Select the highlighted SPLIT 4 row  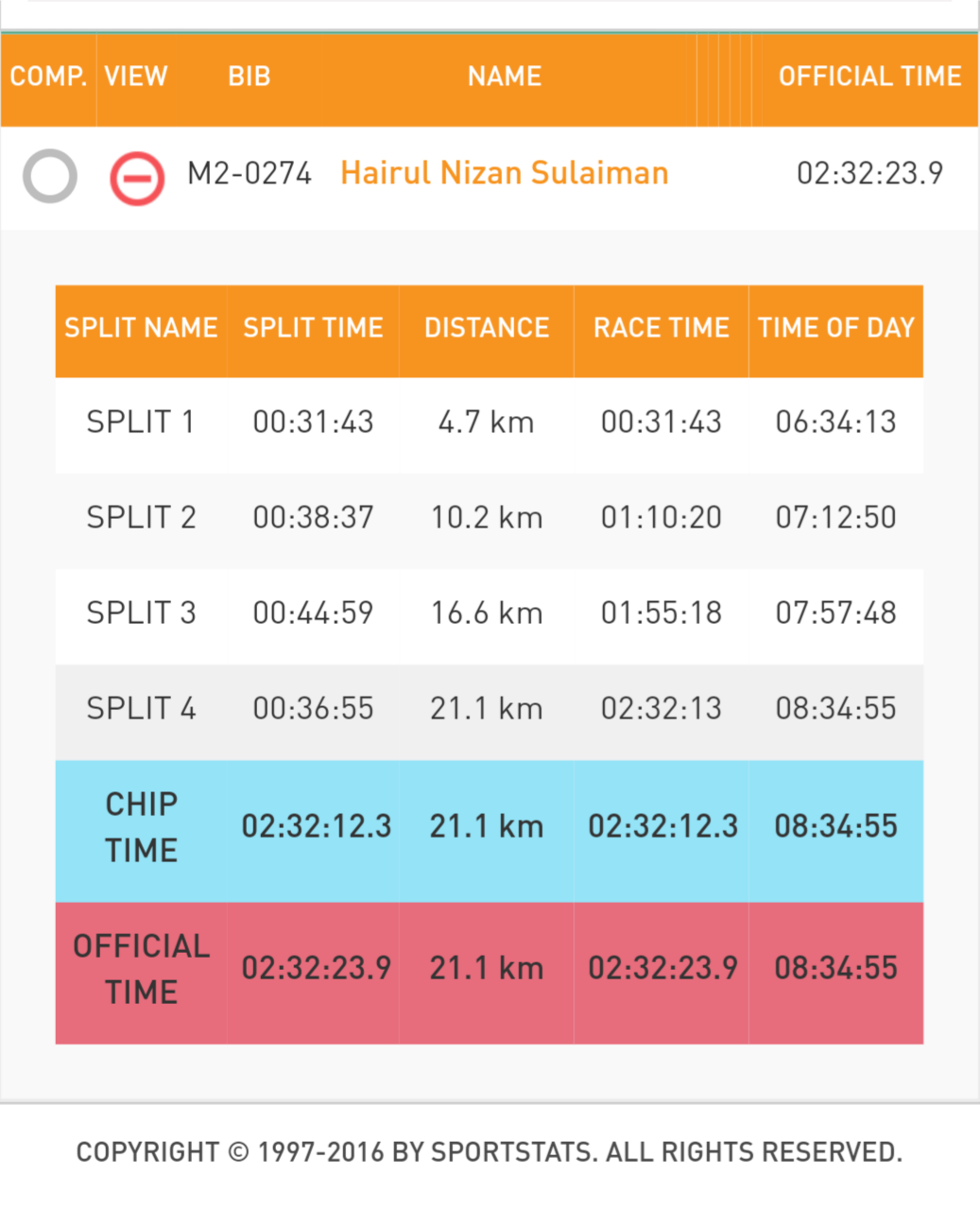(x=490, y=708)
